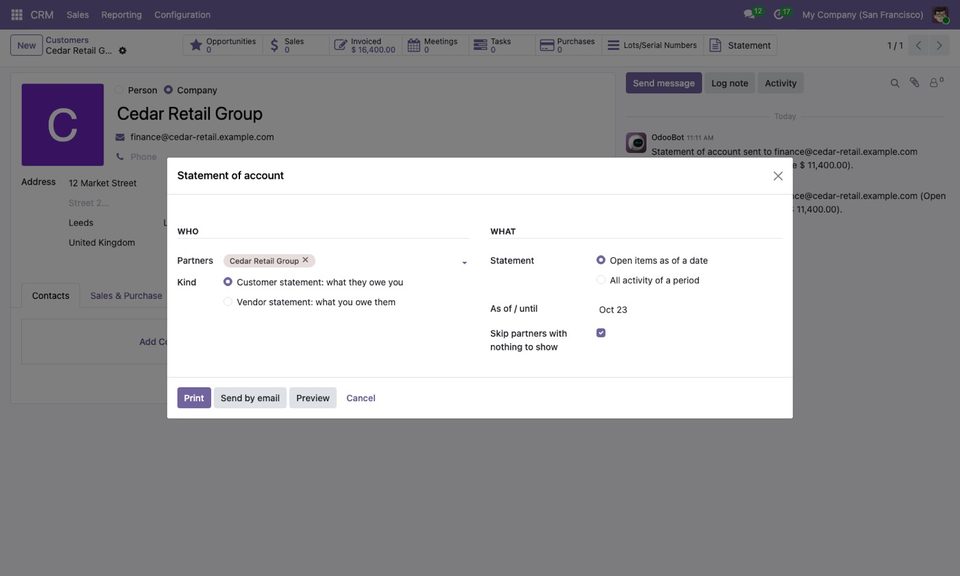960x576 pixels.
Task: Open the Sales menu in the navbar
Action: pyautogui.click(x=78, y=15)
